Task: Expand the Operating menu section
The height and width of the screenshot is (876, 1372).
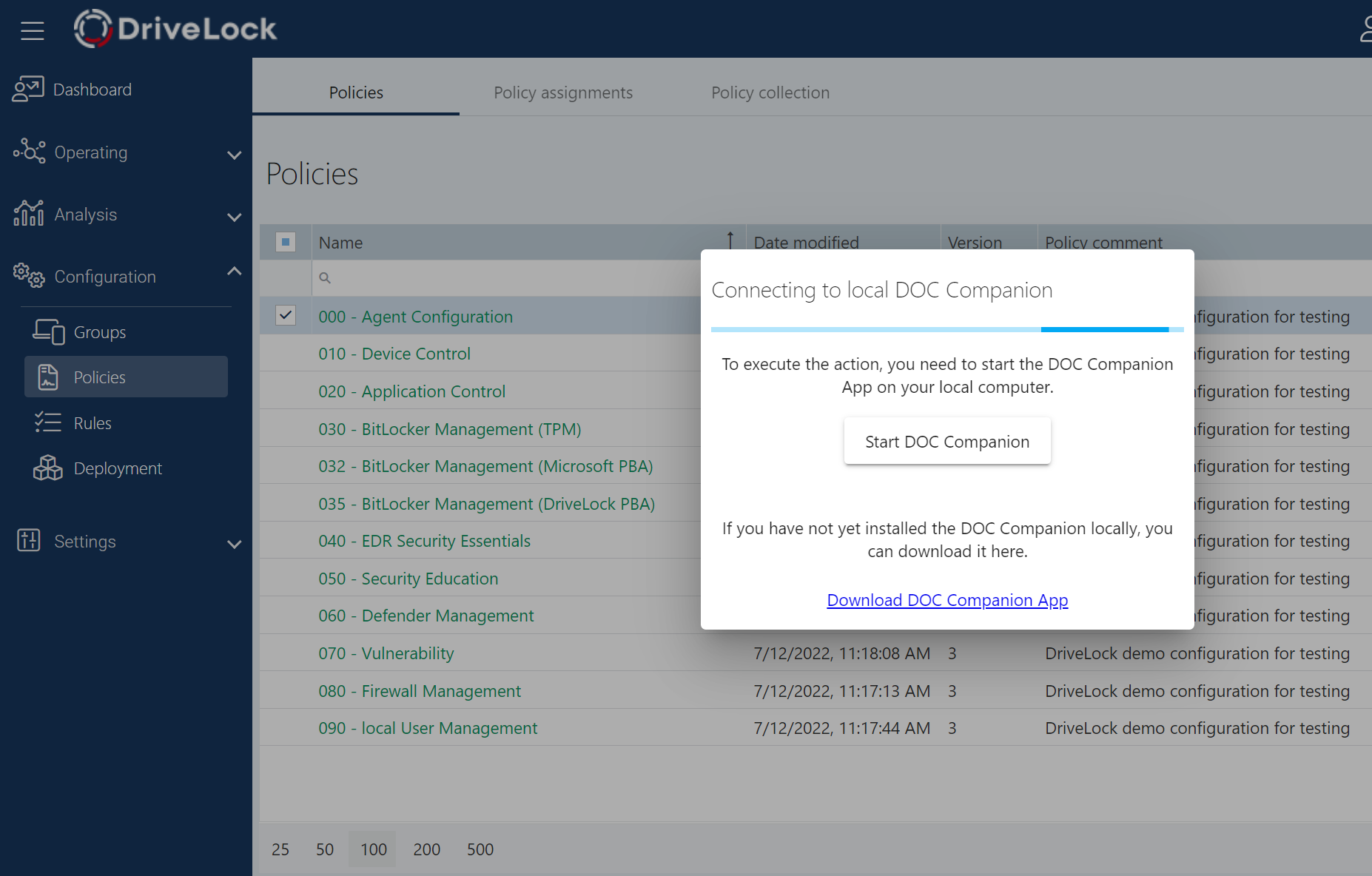Action: tap(234, 155)
